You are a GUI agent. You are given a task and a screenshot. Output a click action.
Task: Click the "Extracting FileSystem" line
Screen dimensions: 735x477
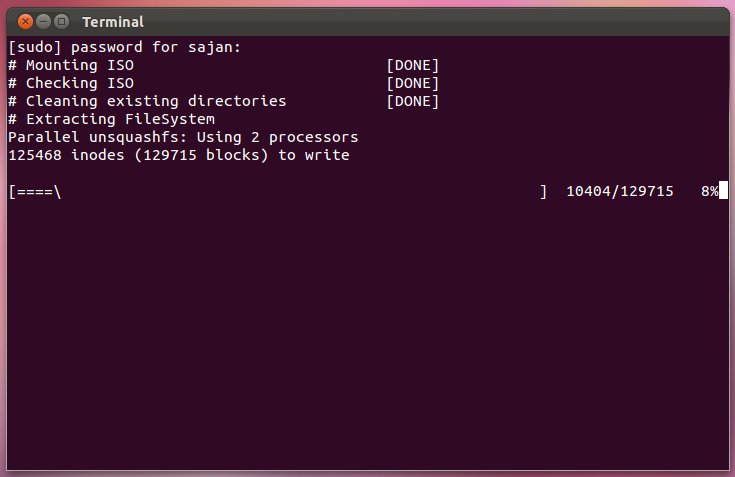coord(110,119)
